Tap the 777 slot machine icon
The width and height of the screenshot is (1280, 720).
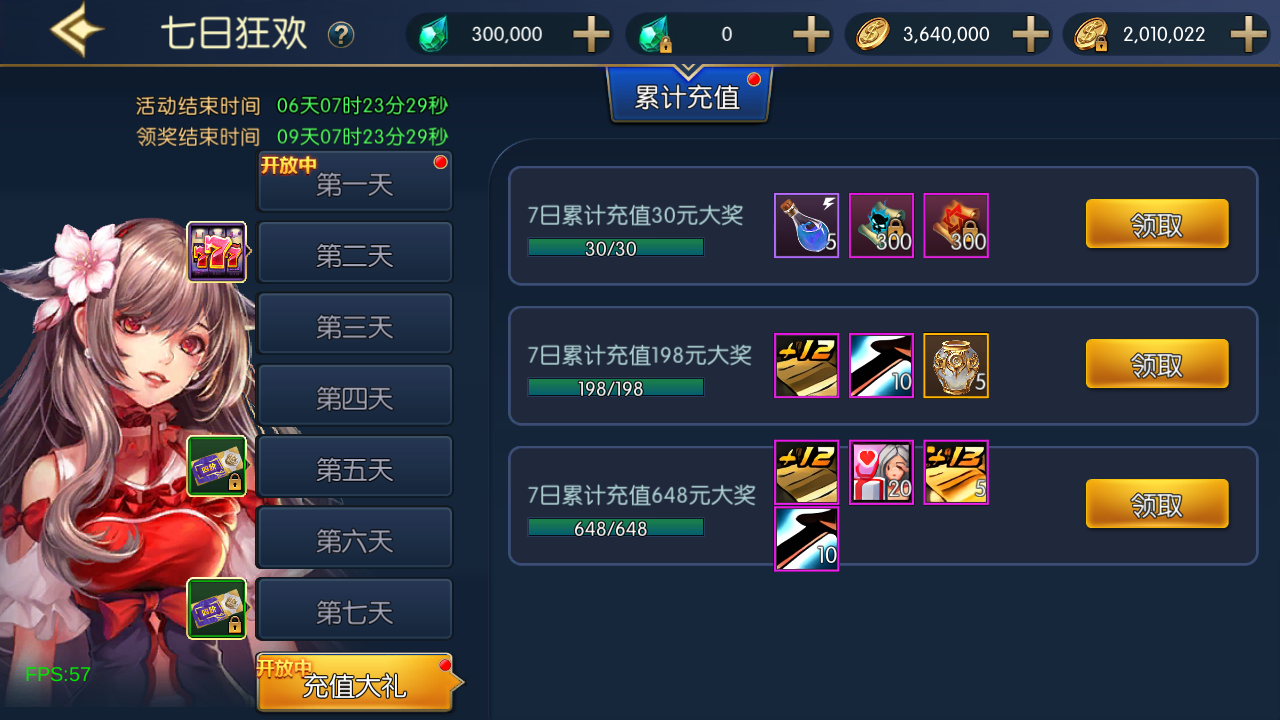(217, 252)
